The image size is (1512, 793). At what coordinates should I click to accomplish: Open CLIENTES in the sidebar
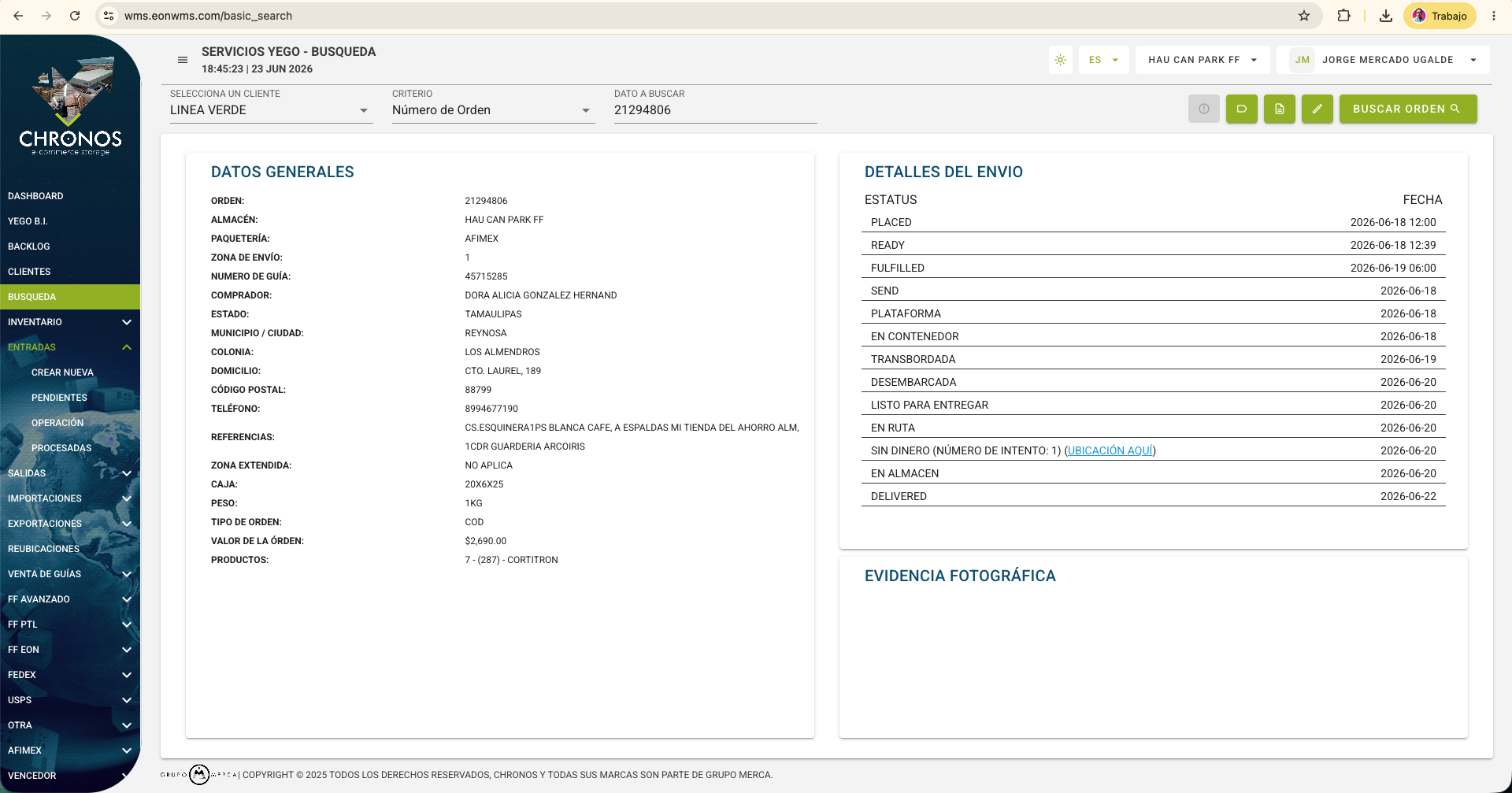pyautogui.click(x=70, y=272)
